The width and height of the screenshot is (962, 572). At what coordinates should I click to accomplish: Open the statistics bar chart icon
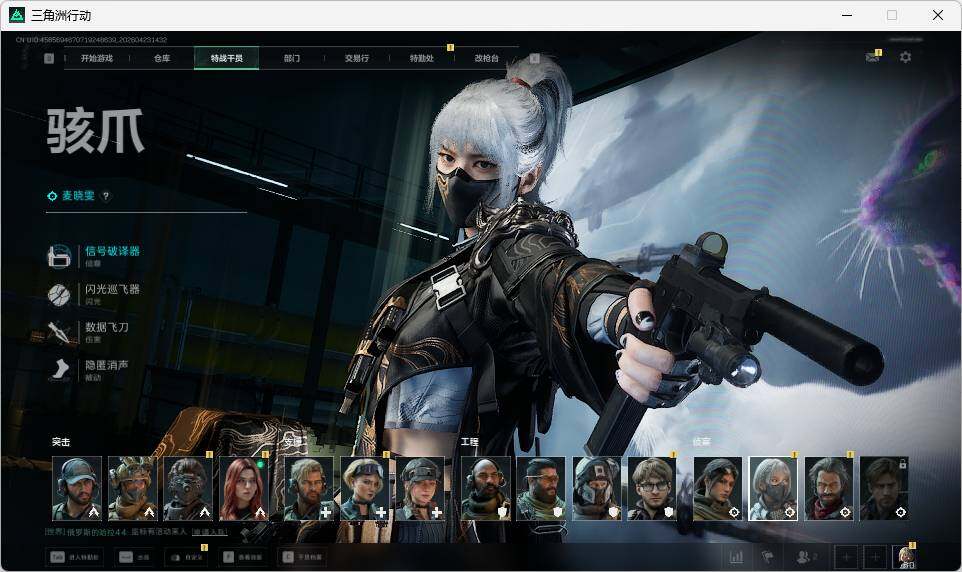pyautogui.click(x=737, y=556)
